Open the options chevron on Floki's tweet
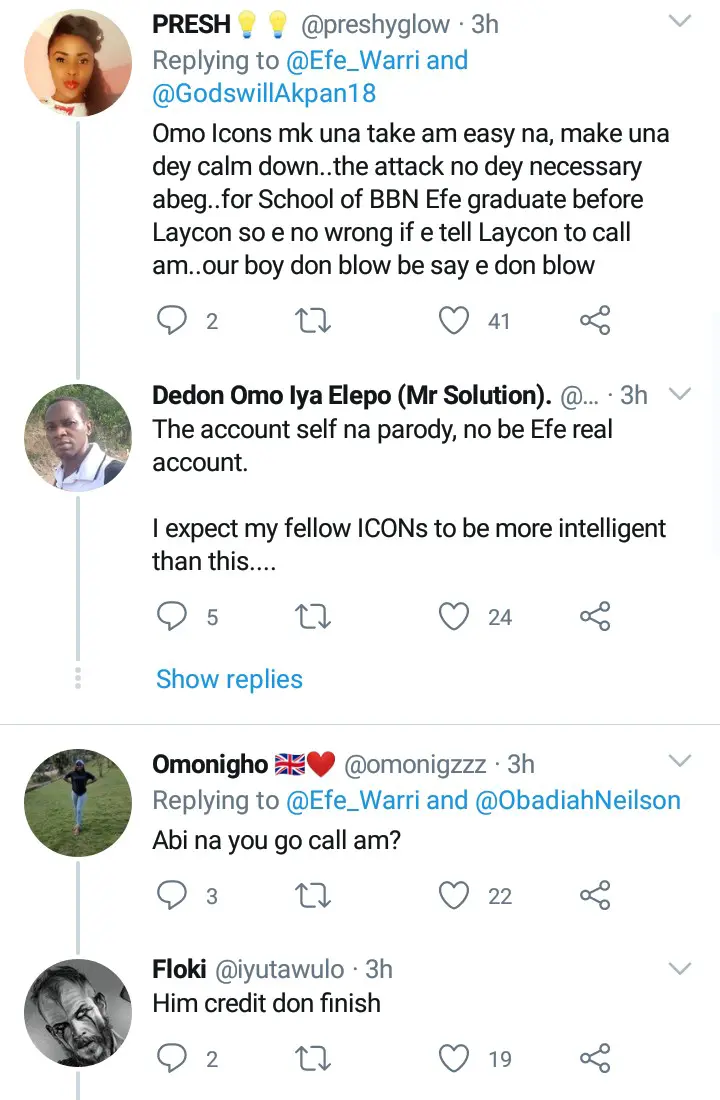The width and height of the screenshot is (720, 1100). pyautogui.click(x=680, y=968)
